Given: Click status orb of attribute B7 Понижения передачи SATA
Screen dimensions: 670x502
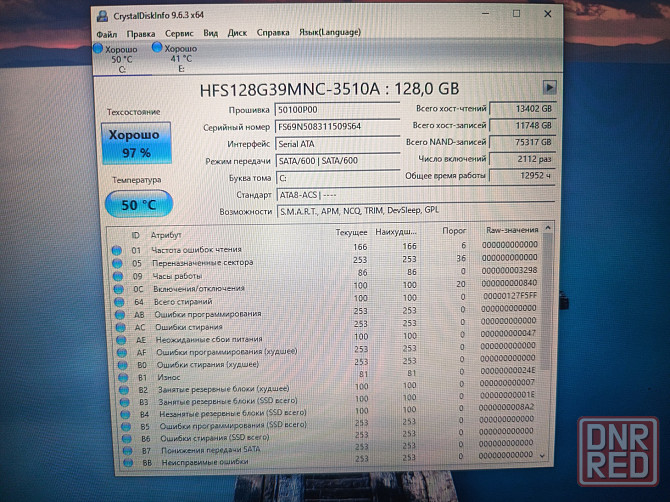Looking at the screenshot, I should point(127,451).
